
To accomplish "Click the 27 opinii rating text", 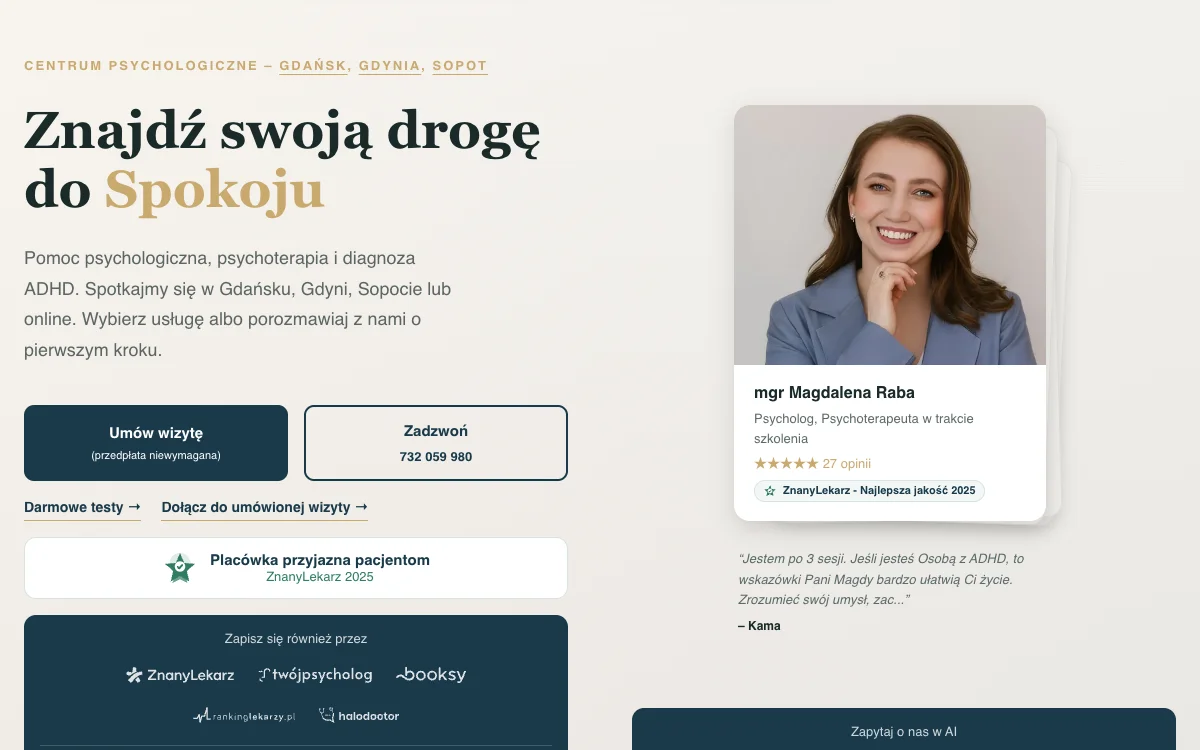I will click(847, 464).
